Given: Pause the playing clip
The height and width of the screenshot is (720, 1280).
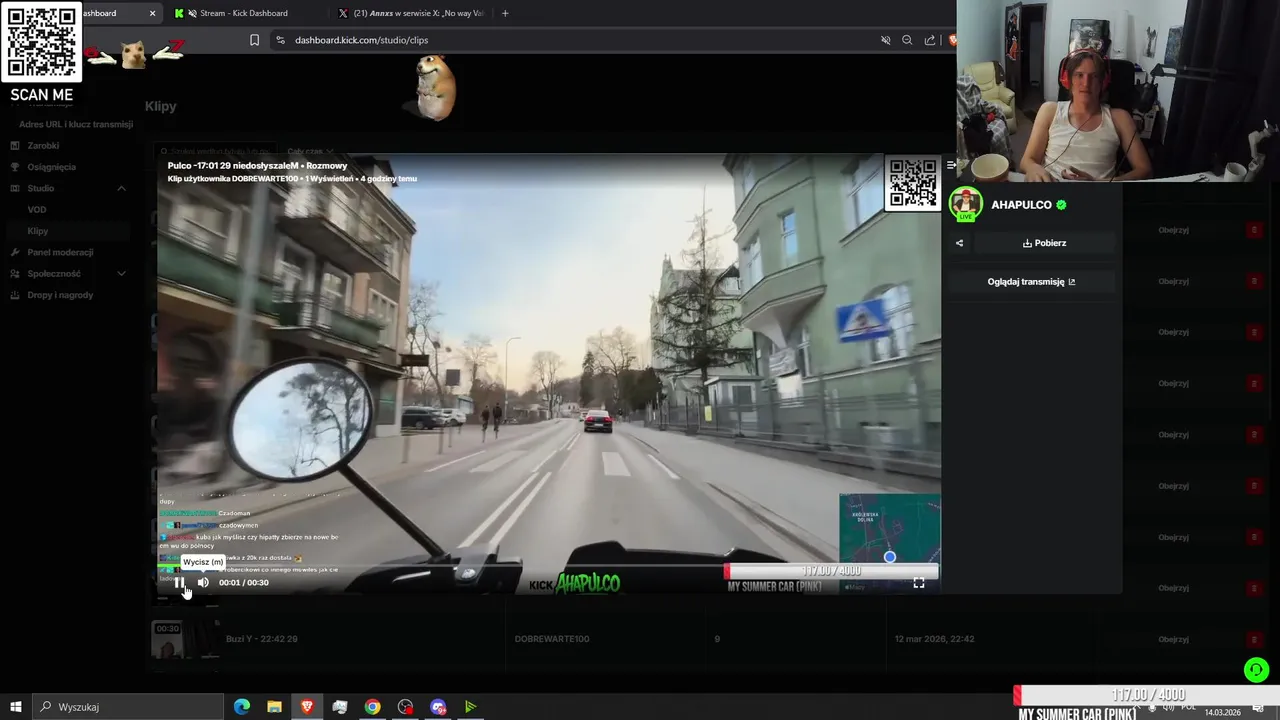Looking at the screenshot, I should (179, 583).
